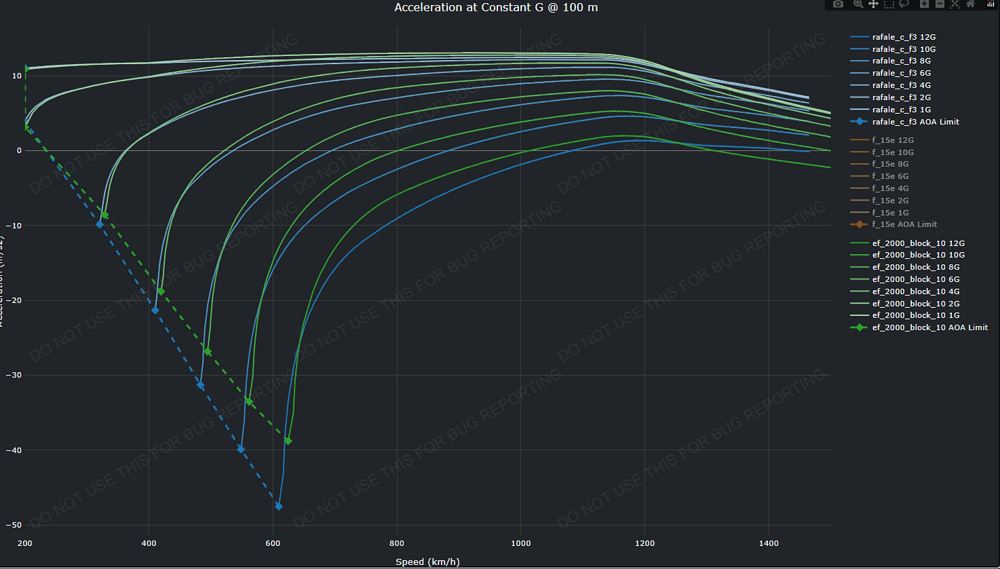The width and height of the screenshot is (1000, 569).
Task: Select the Lasso Select tool
Action: tap(904, 4)
